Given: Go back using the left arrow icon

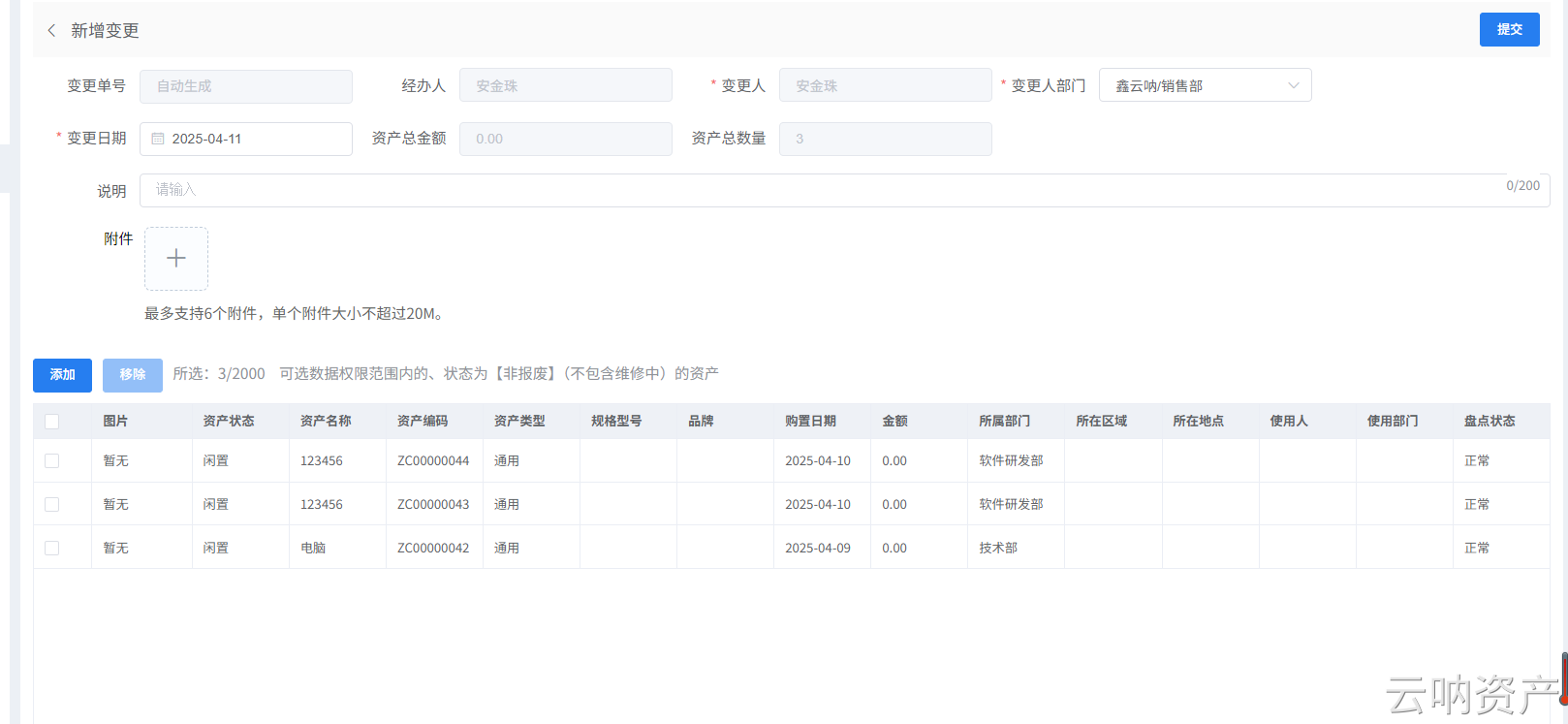Looking at the screenshot, I should (51, 31).
